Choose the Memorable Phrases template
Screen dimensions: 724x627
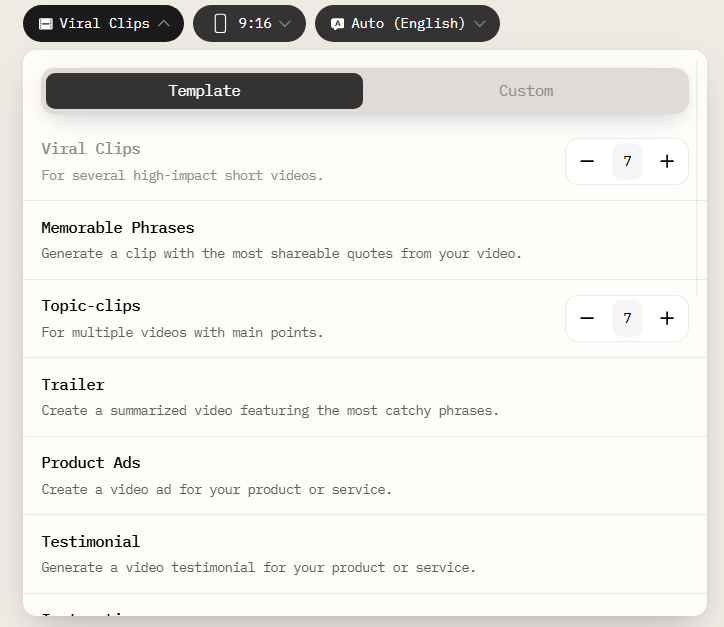point(118,228)
